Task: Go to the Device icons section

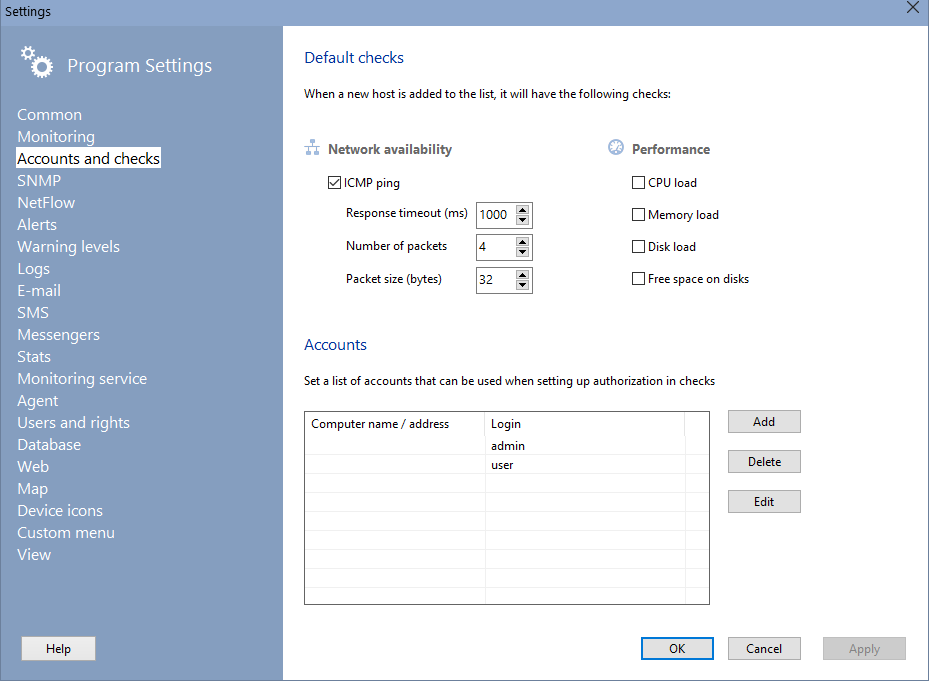Action: [60, 511]
